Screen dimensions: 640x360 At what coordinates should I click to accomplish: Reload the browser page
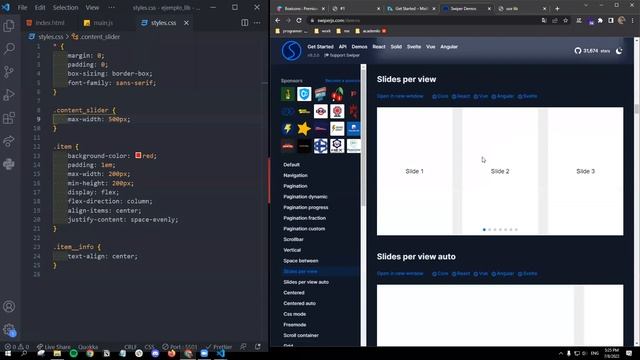(x=299, y=20)
